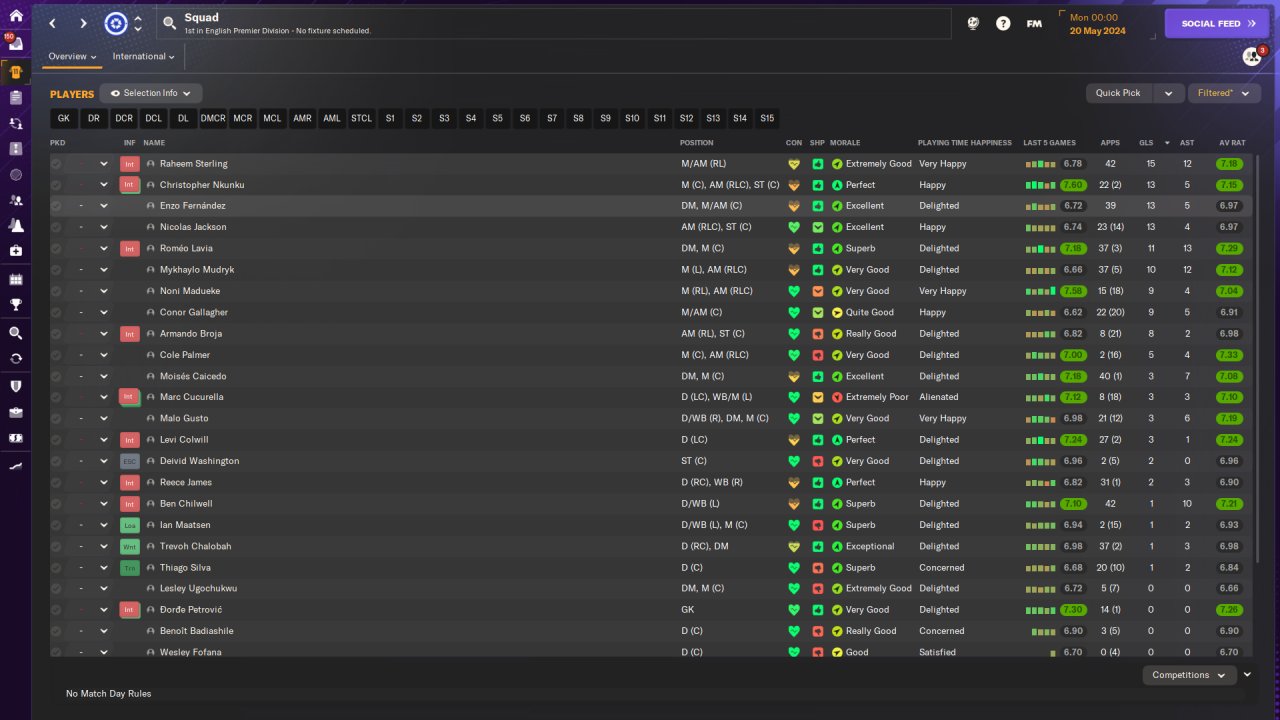Open the cone-shaped Training icon in sidebar
This screenshot has height=720, width=1280.
point(15,226)
